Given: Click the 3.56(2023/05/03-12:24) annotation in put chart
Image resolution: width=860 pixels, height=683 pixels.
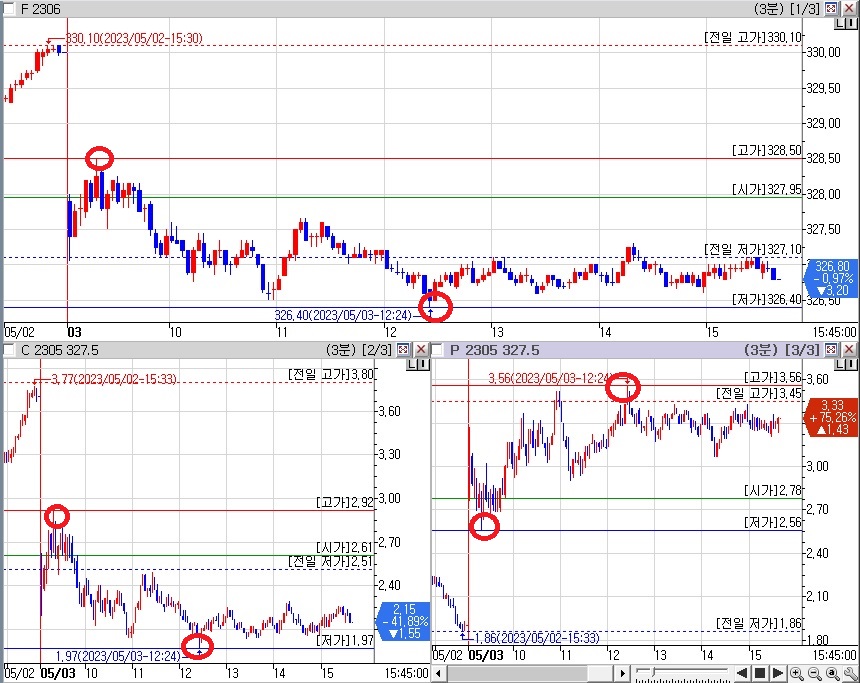Looking at the screenshot, I should (x=550, y=378).
